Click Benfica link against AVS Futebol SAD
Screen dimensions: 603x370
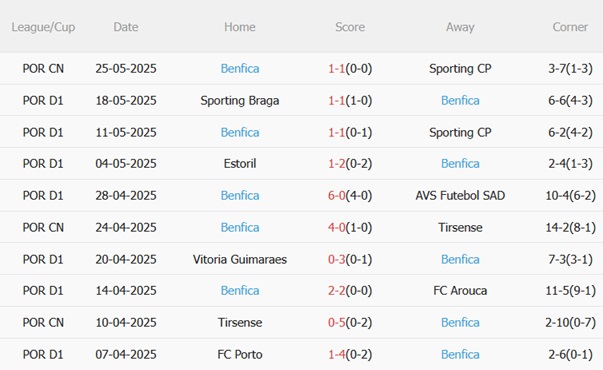240,195
